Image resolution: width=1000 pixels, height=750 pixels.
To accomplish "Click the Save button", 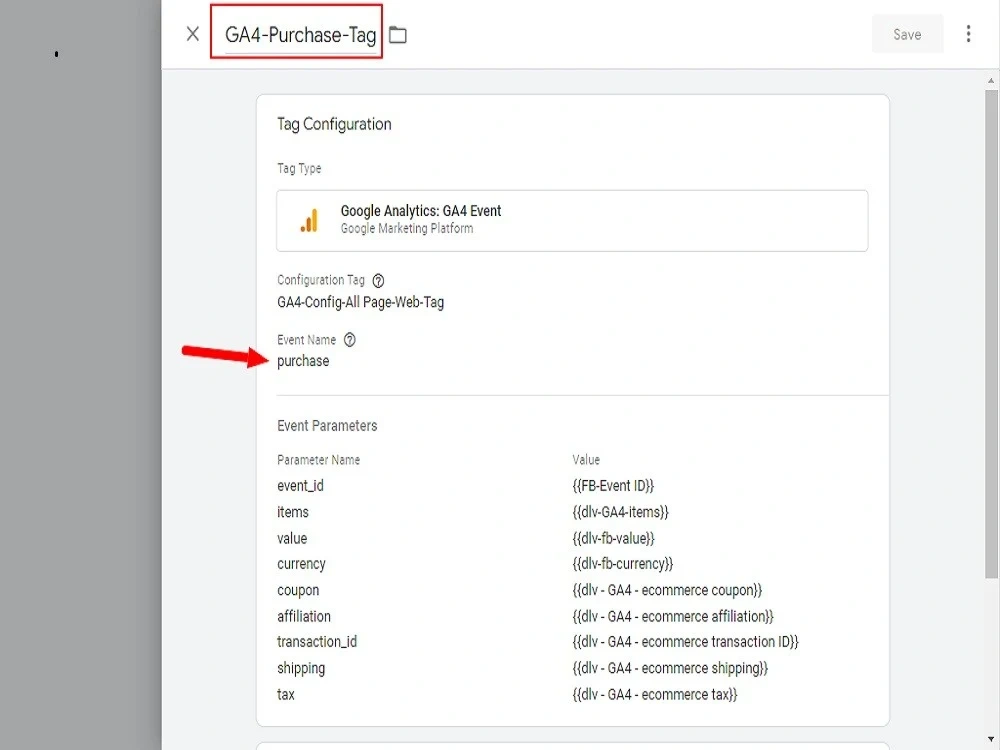I will [907, 34].
